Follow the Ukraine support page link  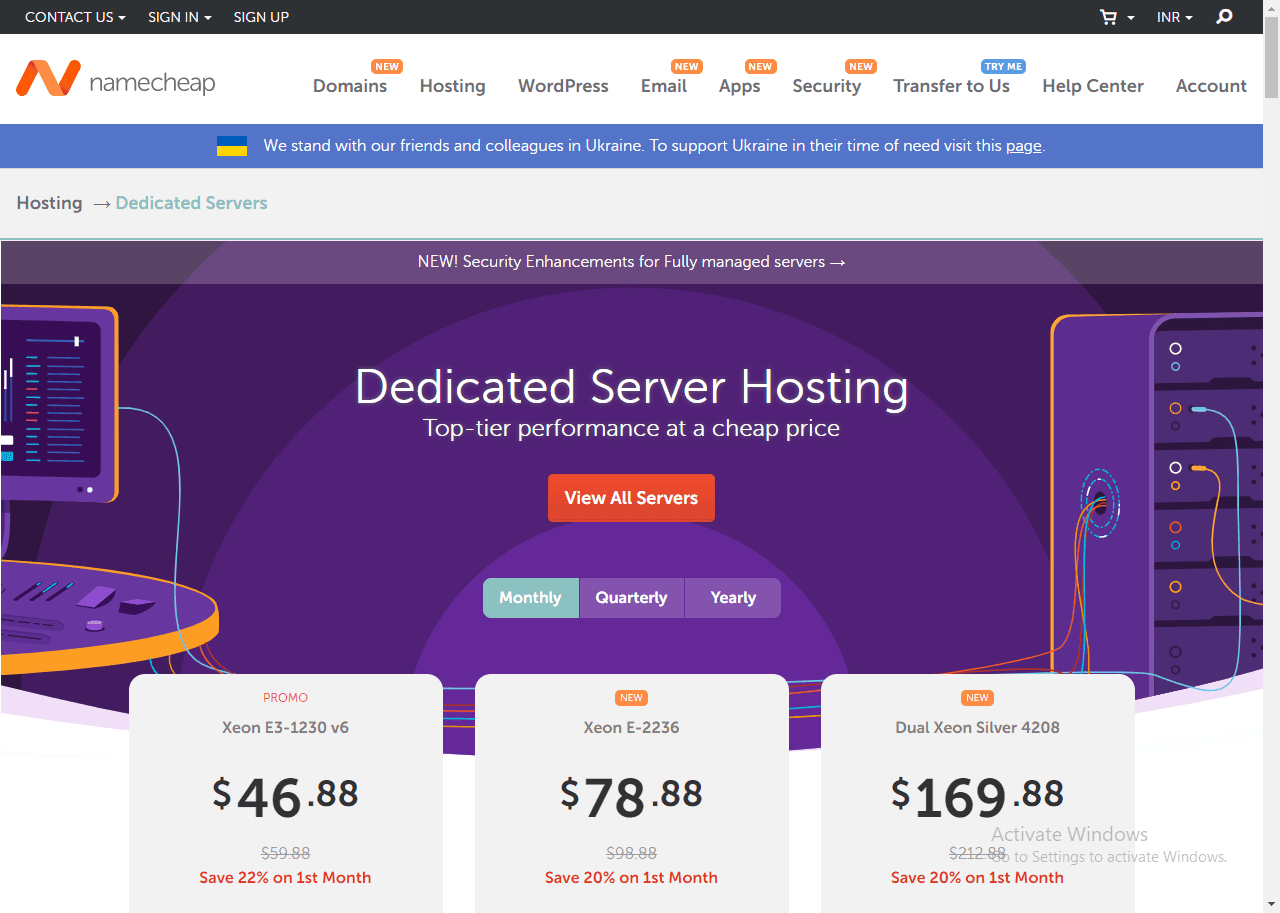click(1024, 146)
